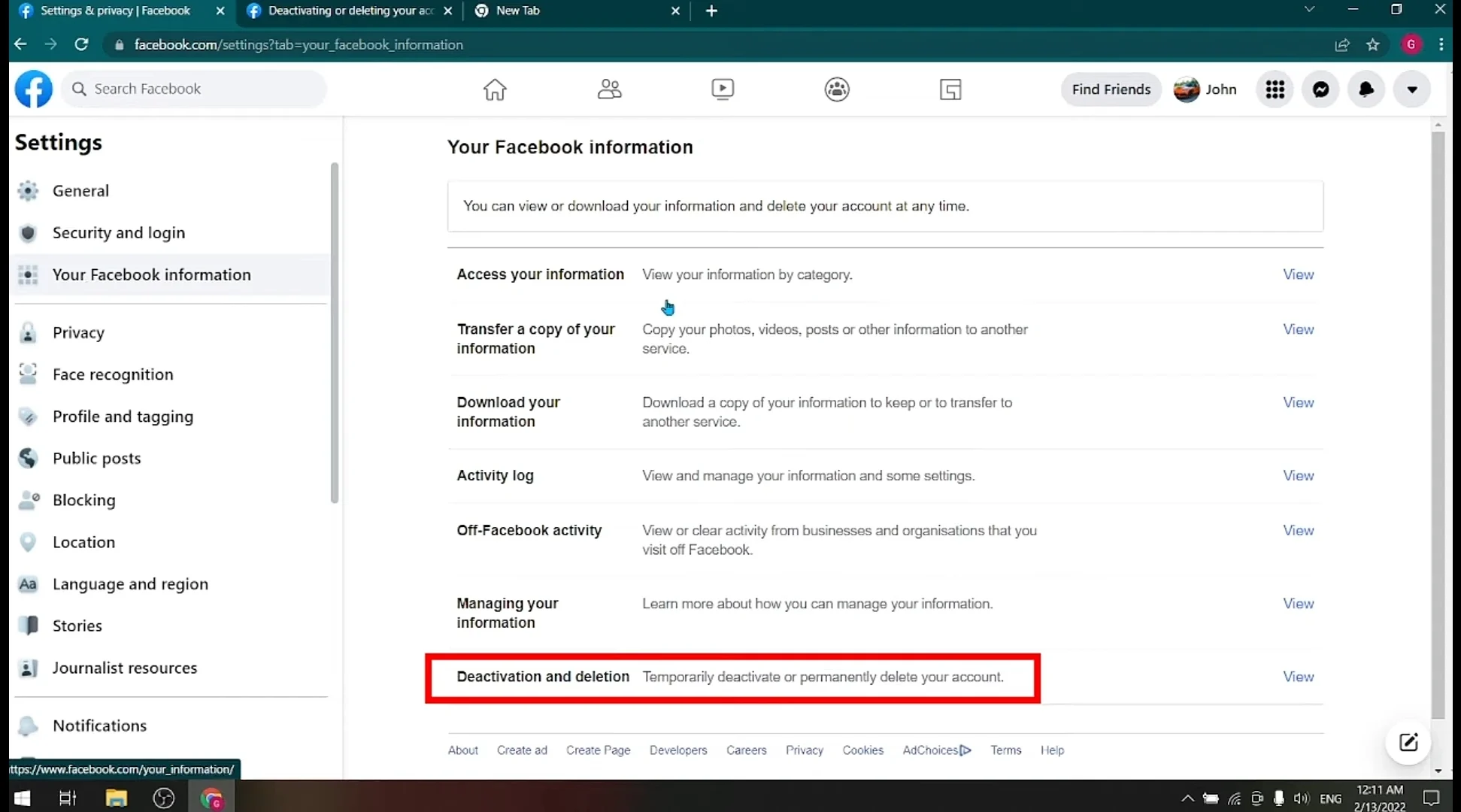Screen dimensions: 1461x812
Task: Select the Watch/Video icon
Action: pos(723,88)
